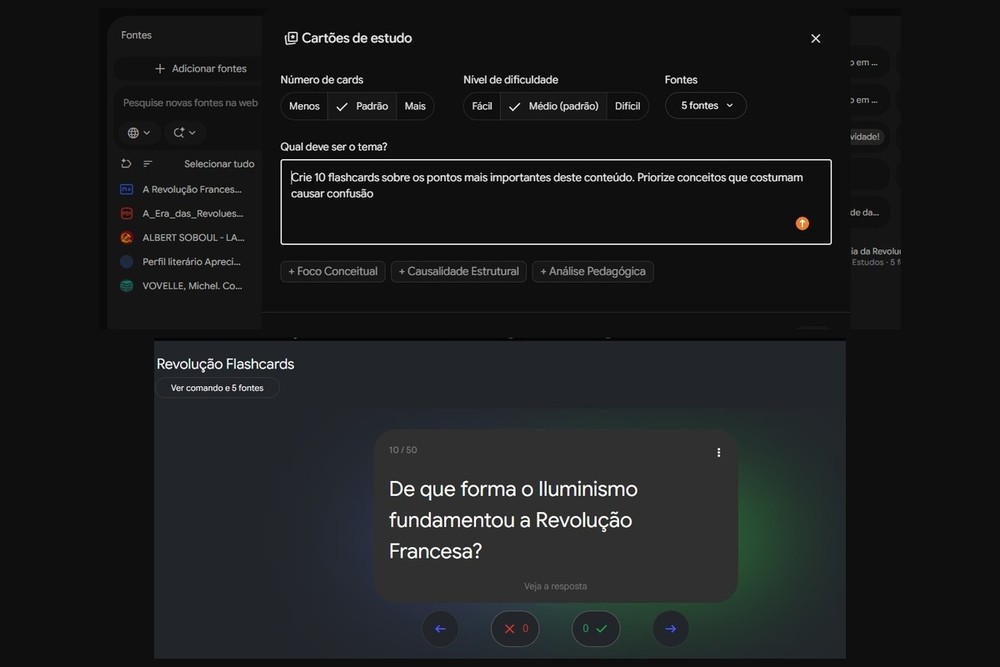Open the research mode dropdown icon
This screenshot has width=1000, height=667.
tap(184, 133)
